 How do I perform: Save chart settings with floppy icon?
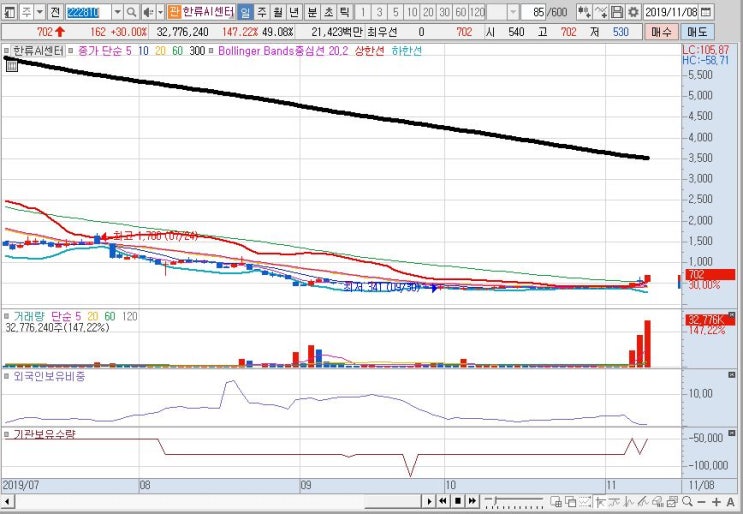616,12
